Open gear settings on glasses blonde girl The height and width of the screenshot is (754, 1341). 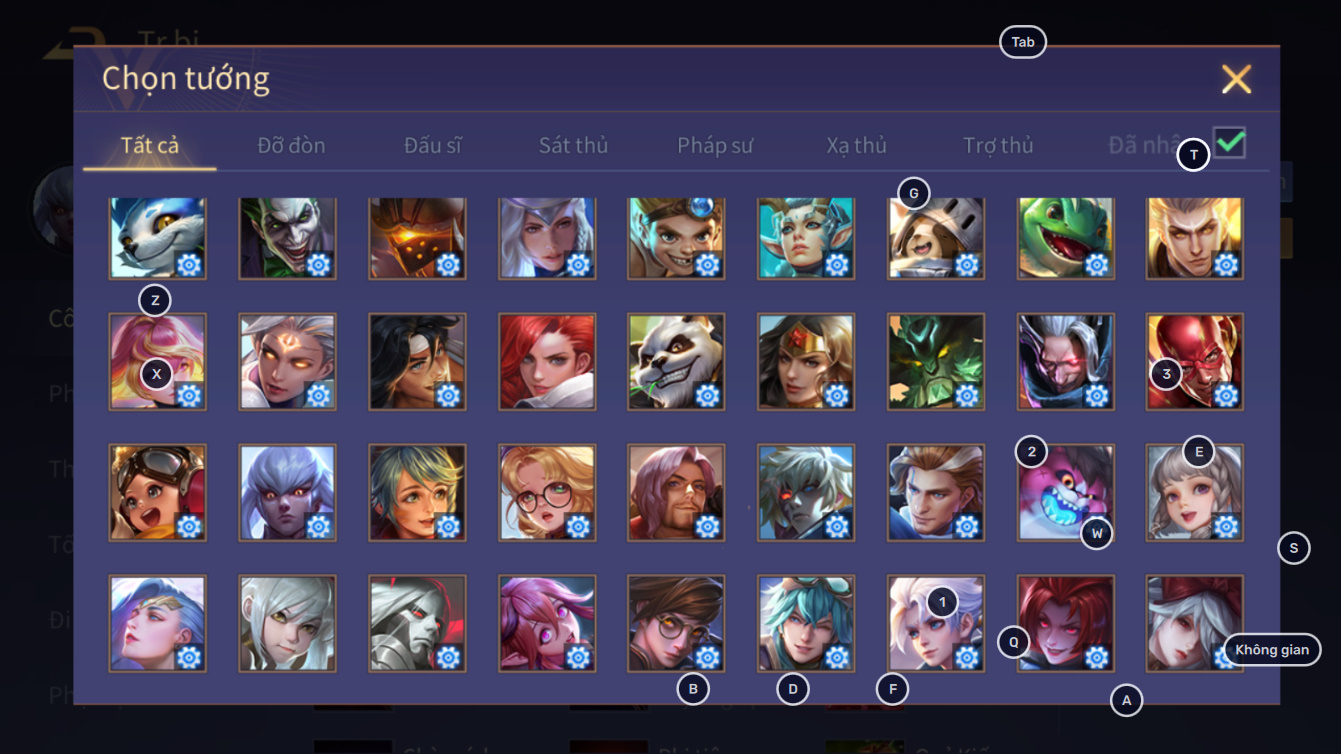577,526
